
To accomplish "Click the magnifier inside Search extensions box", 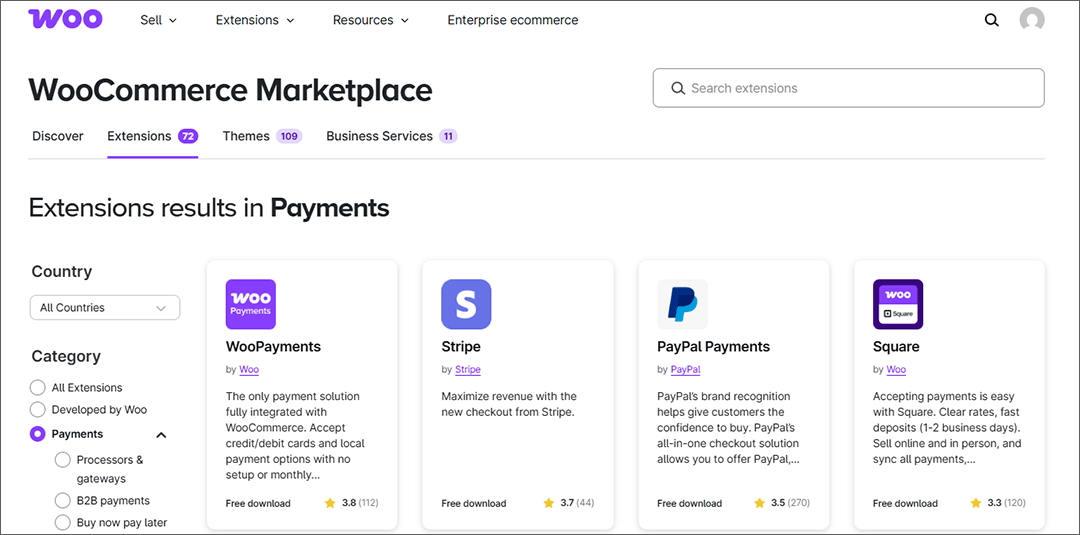I will pos(678,88).
